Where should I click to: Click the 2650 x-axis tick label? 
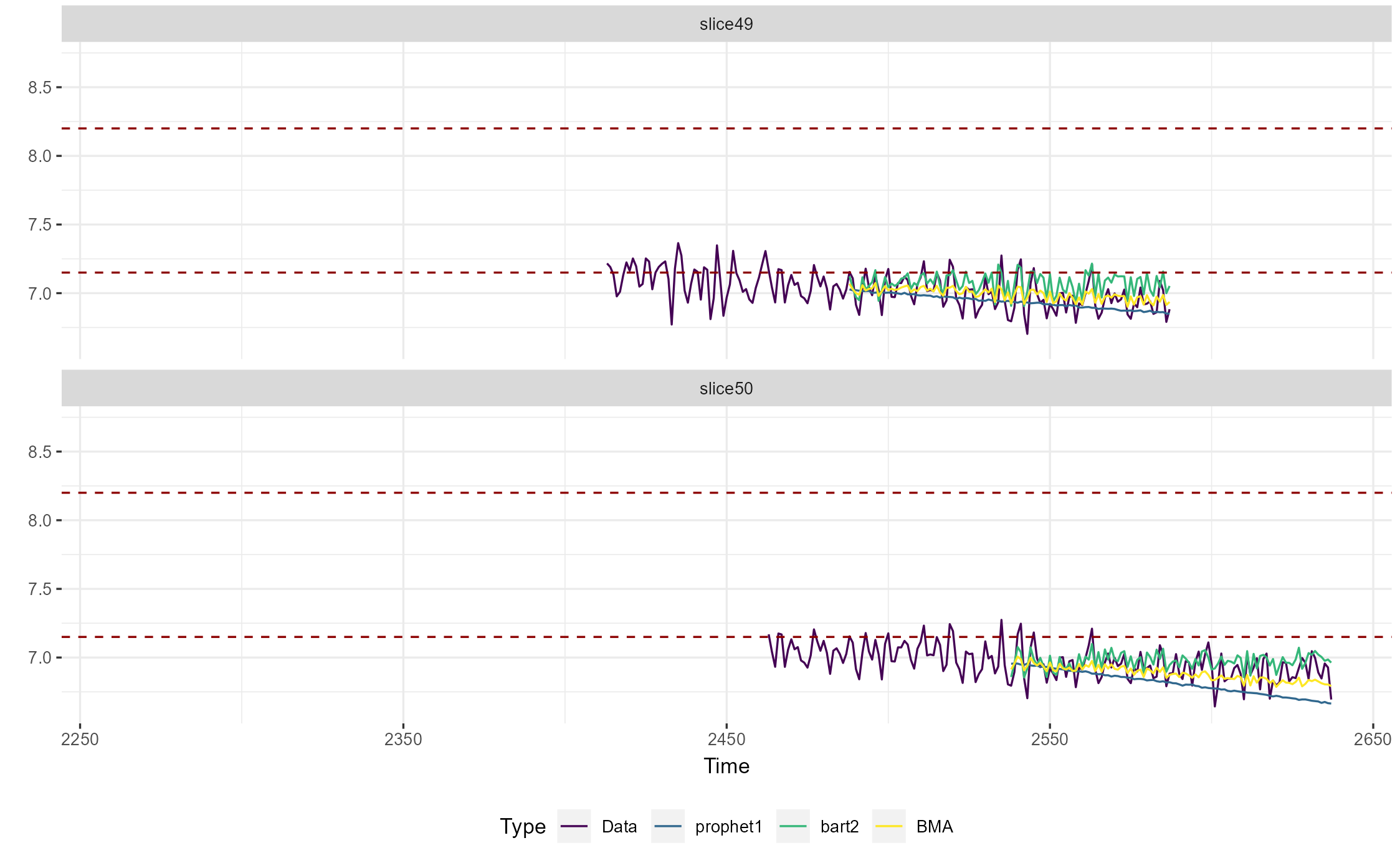1373,740
